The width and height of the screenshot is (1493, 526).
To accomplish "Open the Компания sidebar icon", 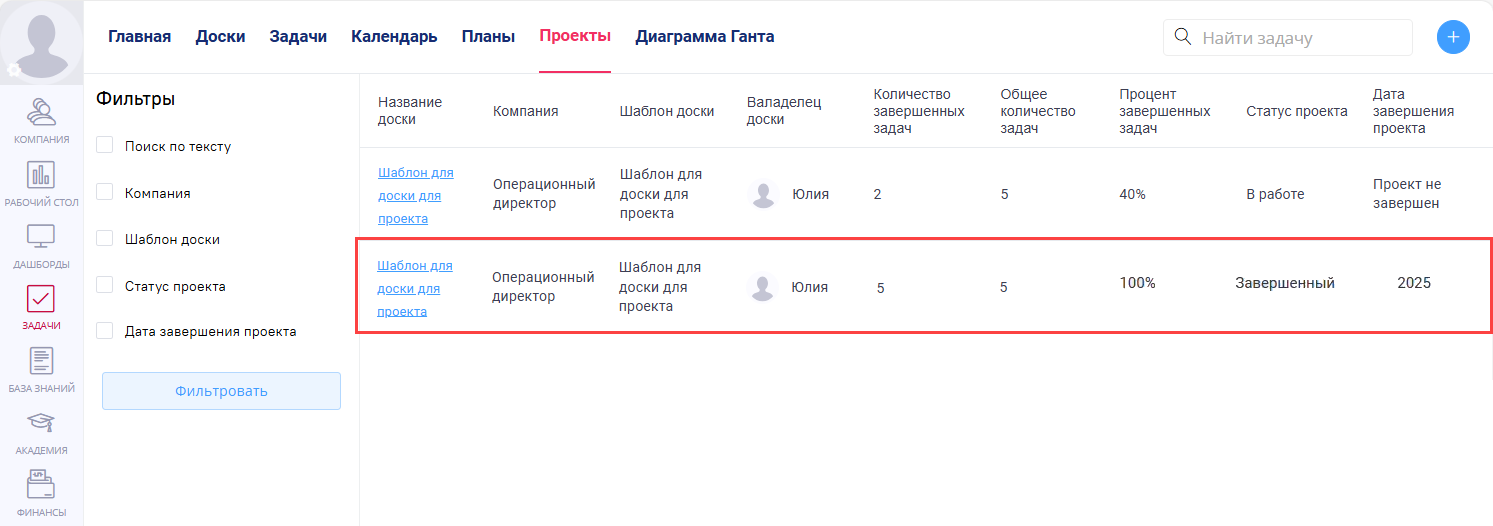I will point(41,112).
